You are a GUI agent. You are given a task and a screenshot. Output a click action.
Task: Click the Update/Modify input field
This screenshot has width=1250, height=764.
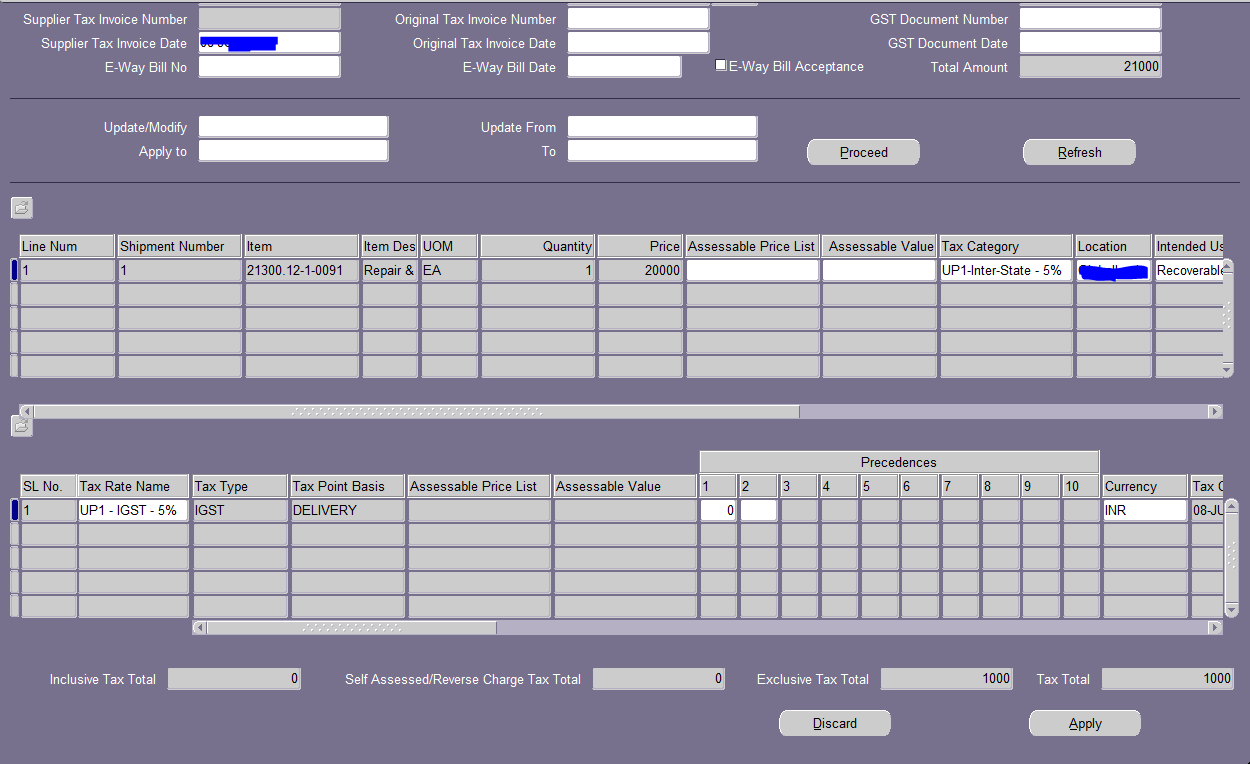click(x=292, y=126)
